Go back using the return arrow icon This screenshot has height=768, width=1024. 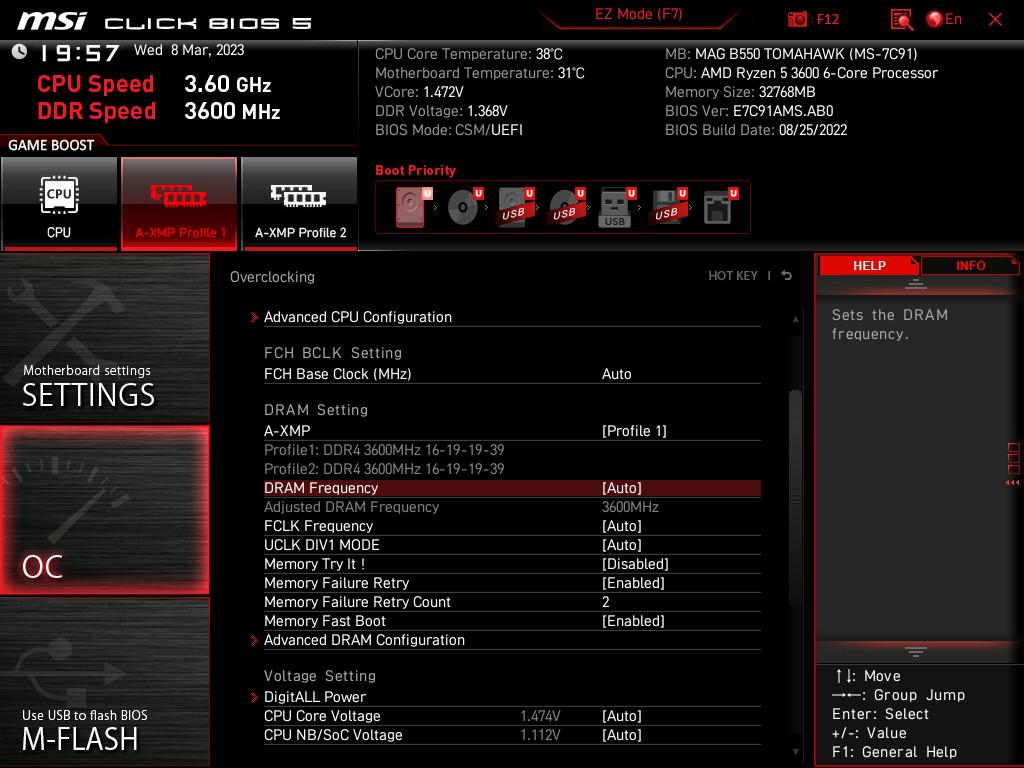(x=787, y=276)
